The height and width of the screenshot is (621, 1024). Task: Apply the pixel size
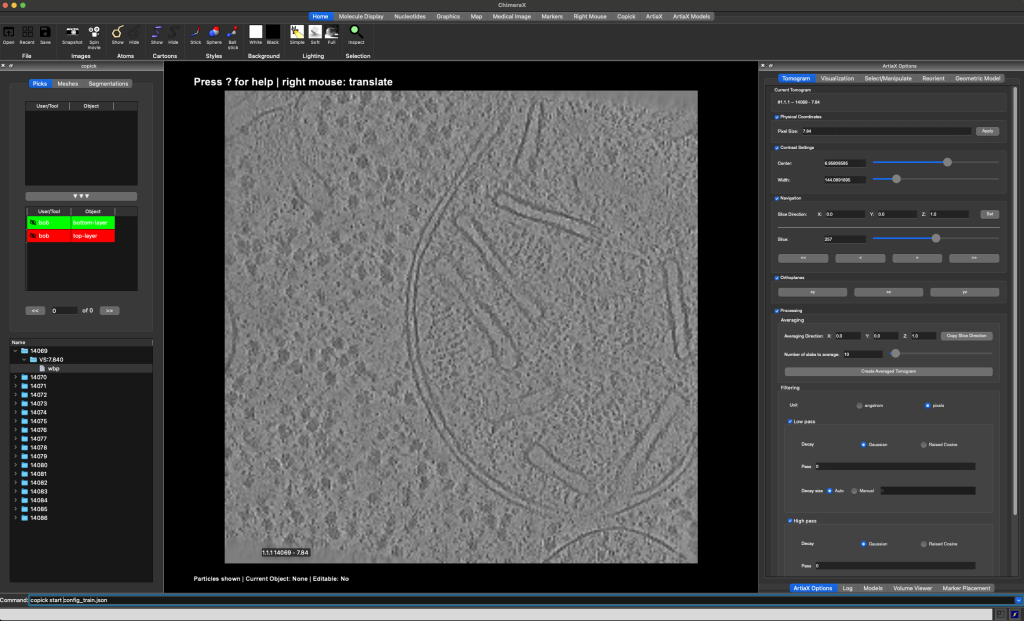(987, 131)
